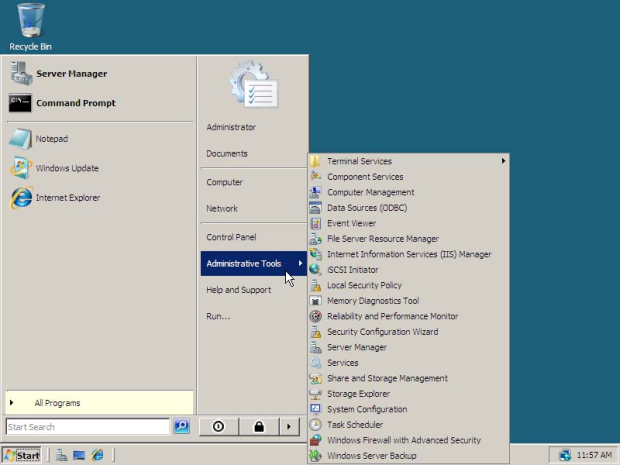
Task: Click the lock computer button
Action: point(259,427)
